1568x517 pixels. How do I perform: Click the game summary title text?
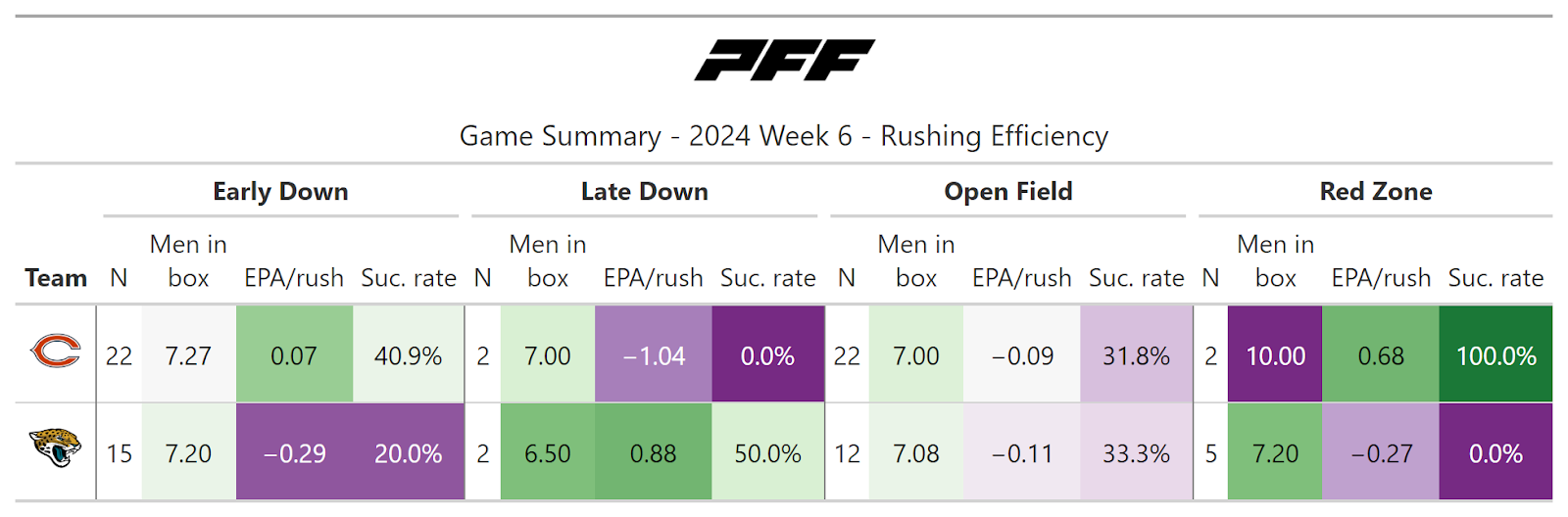coord(784,136)
